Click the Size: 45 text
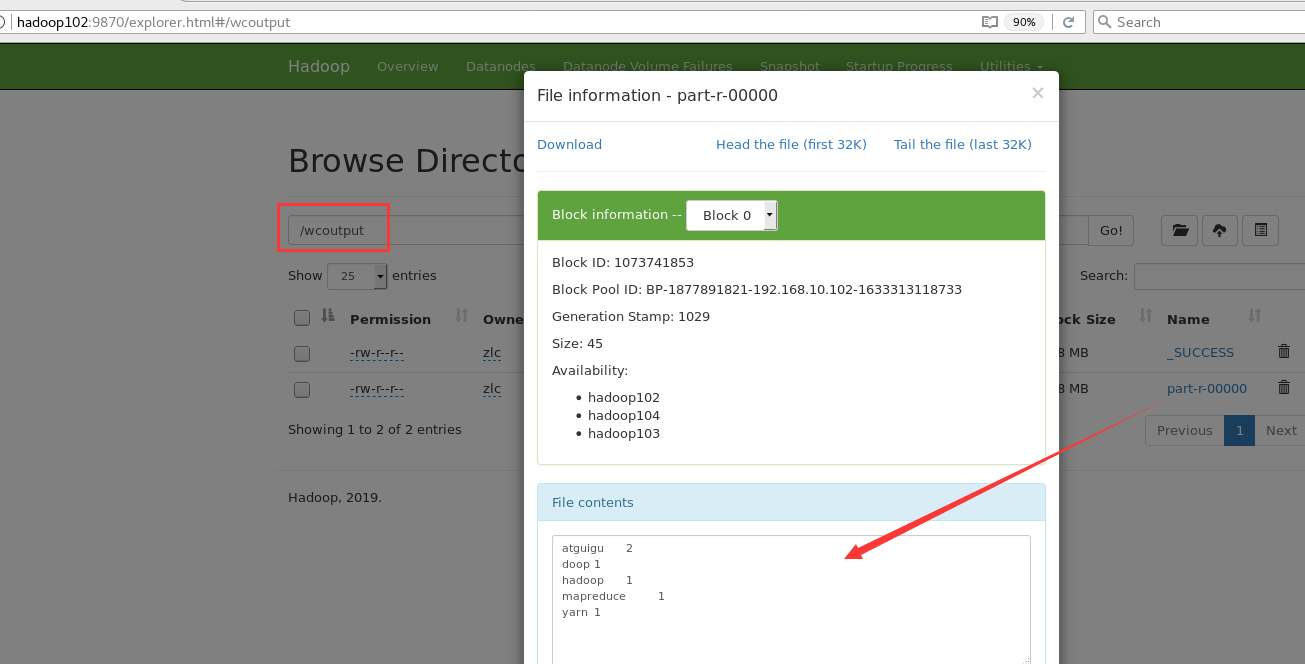 tap(577, 343)
